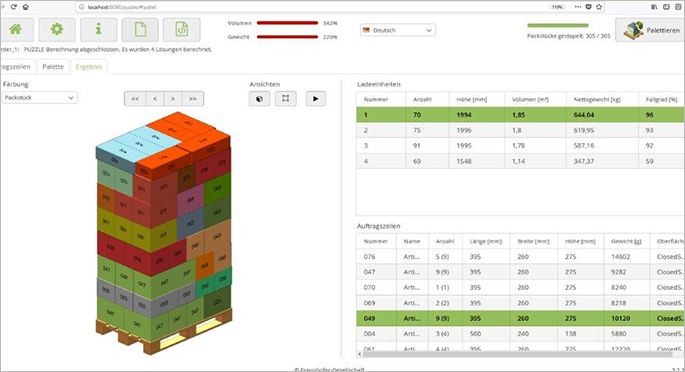685x372 pixels.
Task: Click the info icon button
Action: click(x=98, y=30)
